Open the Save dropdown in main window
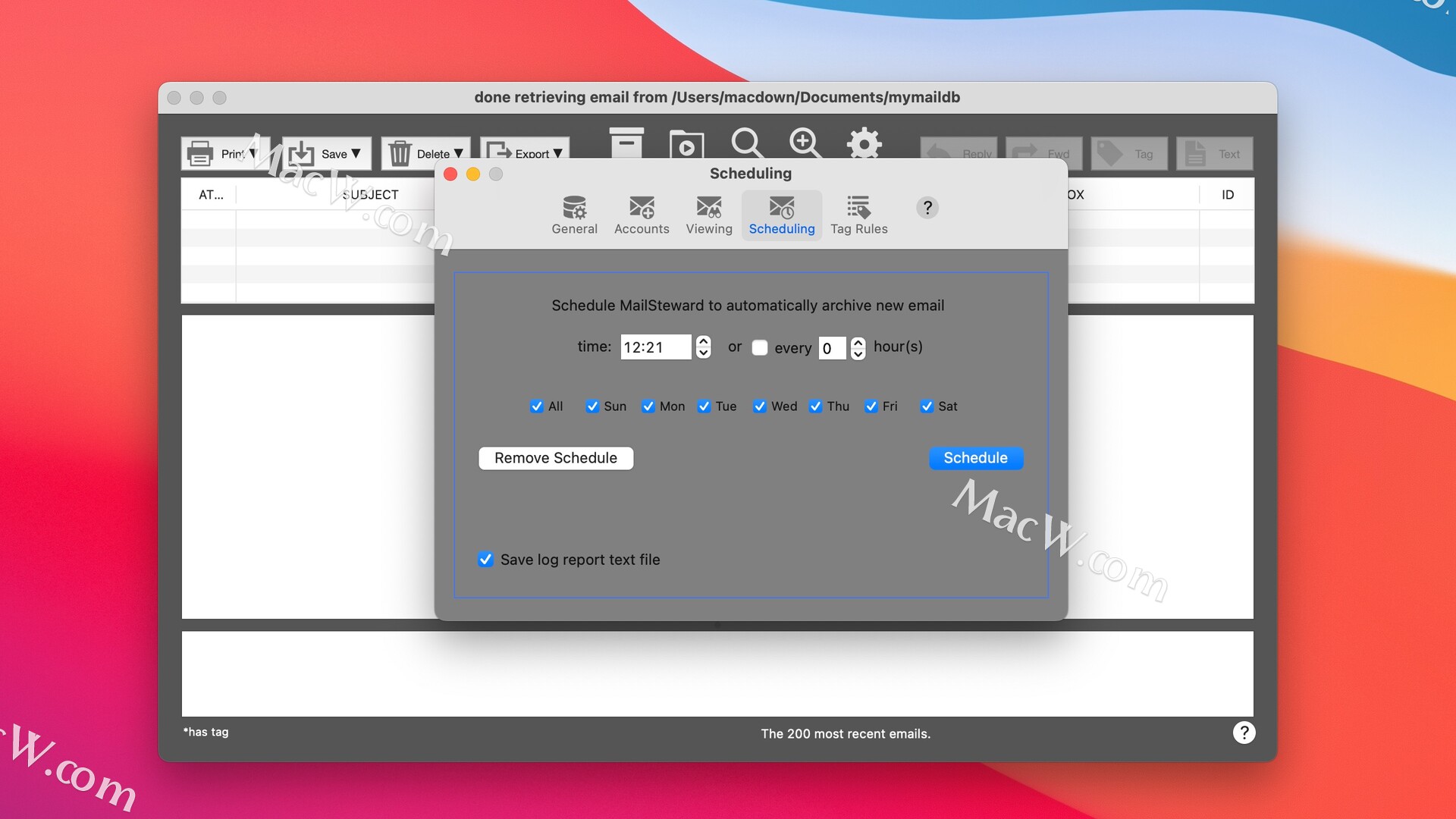The height and width of the screenshot is (819, 1456). (327, 153)
